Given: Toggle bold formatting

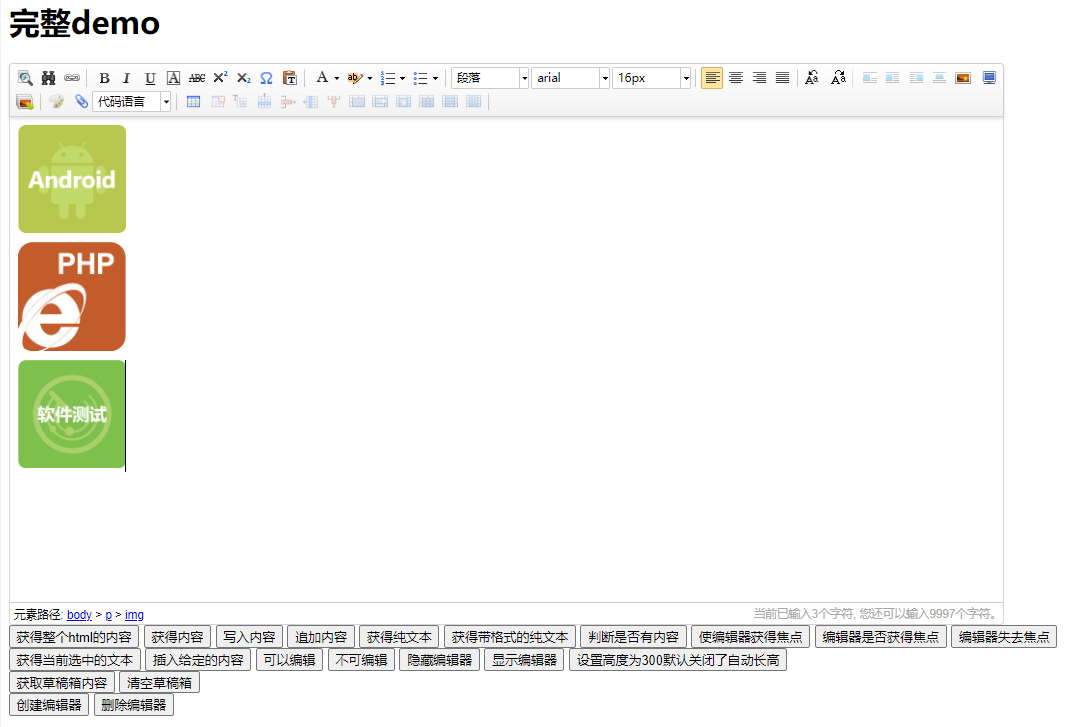Looking at the screenshot, I should click(104, 78).
